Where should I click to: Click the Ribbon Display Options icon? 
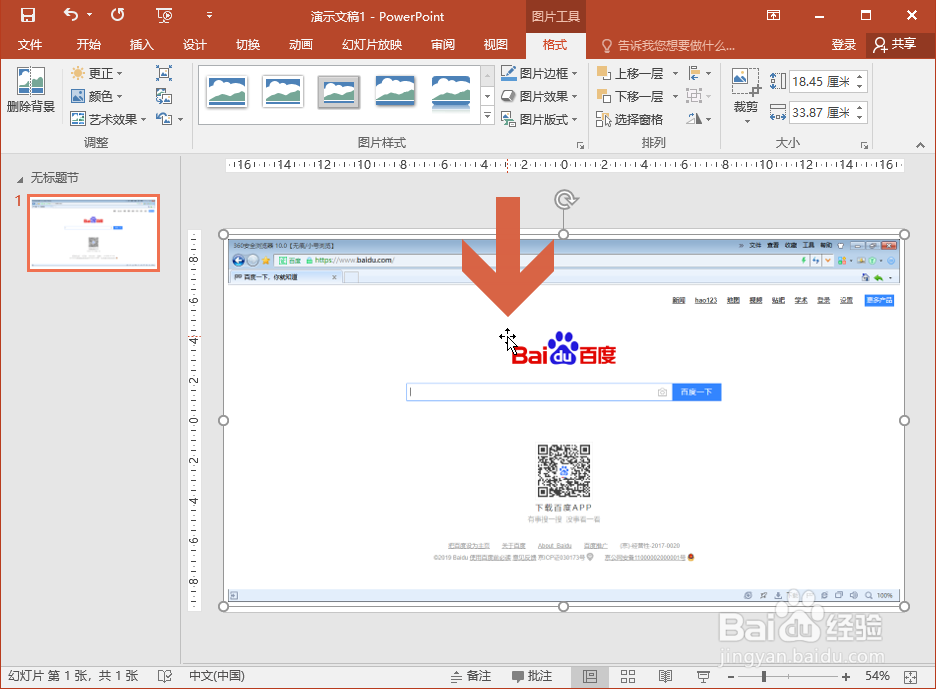[x=774, y=16]
